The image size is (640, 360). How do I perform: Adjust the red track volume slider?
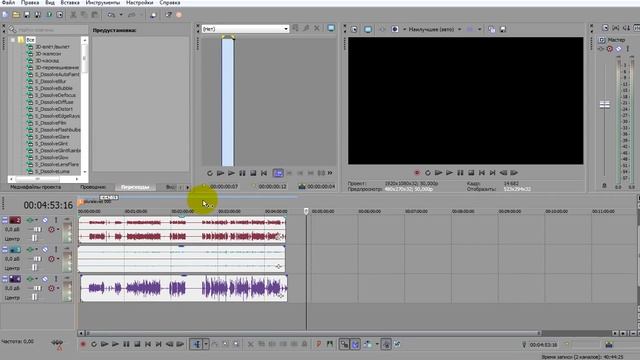(37, 229)
